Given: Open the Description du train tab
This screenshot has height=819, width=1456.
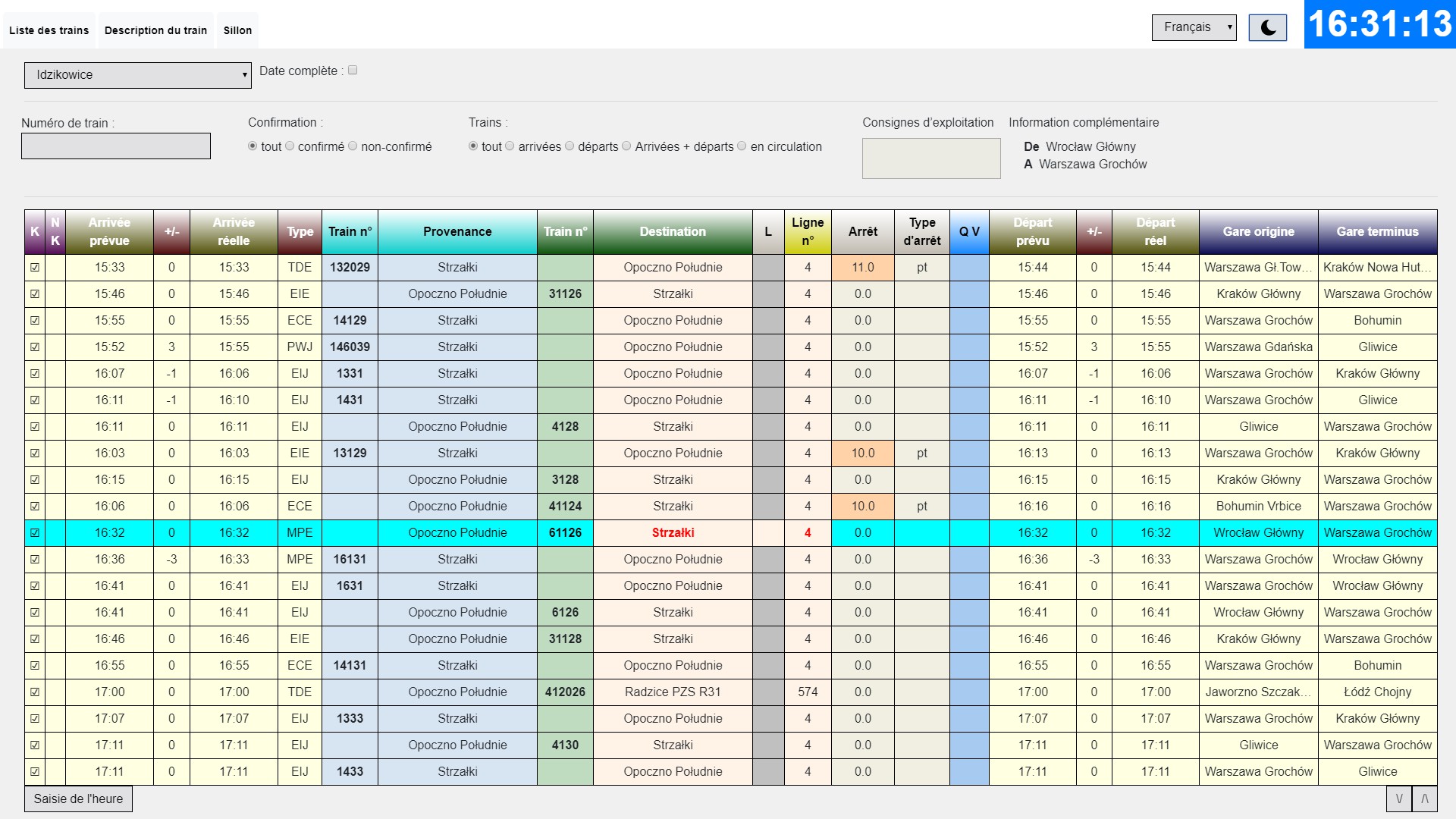Looking at the screenshot, I should [x=155, y=30].
